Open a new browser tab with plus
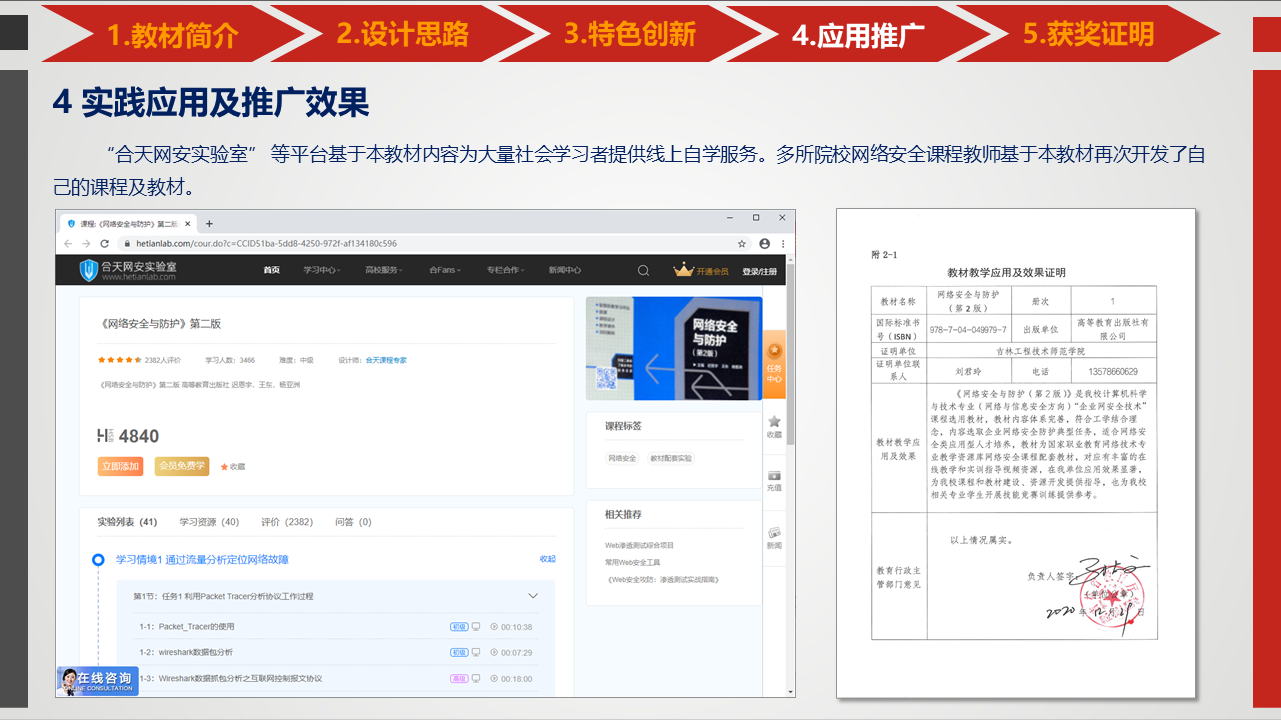 point(209,224)
